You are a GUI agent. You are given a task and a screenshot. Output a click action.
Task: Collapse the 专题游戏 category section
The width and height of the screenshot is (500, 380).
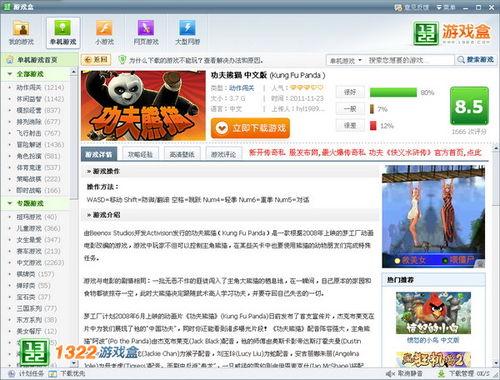[10, 203]
